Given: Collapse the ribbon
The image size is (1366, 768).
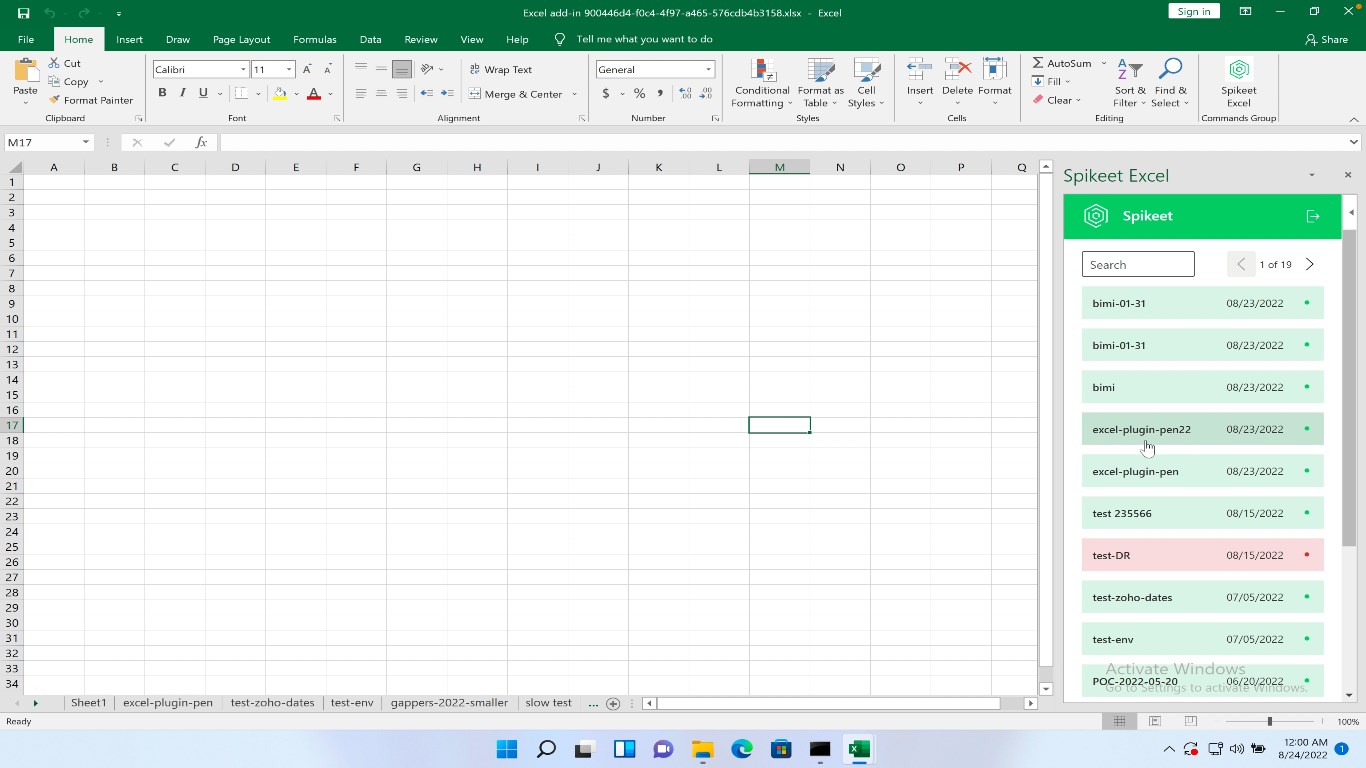Looking at the screenshot, I should [x=1354, y=118].
